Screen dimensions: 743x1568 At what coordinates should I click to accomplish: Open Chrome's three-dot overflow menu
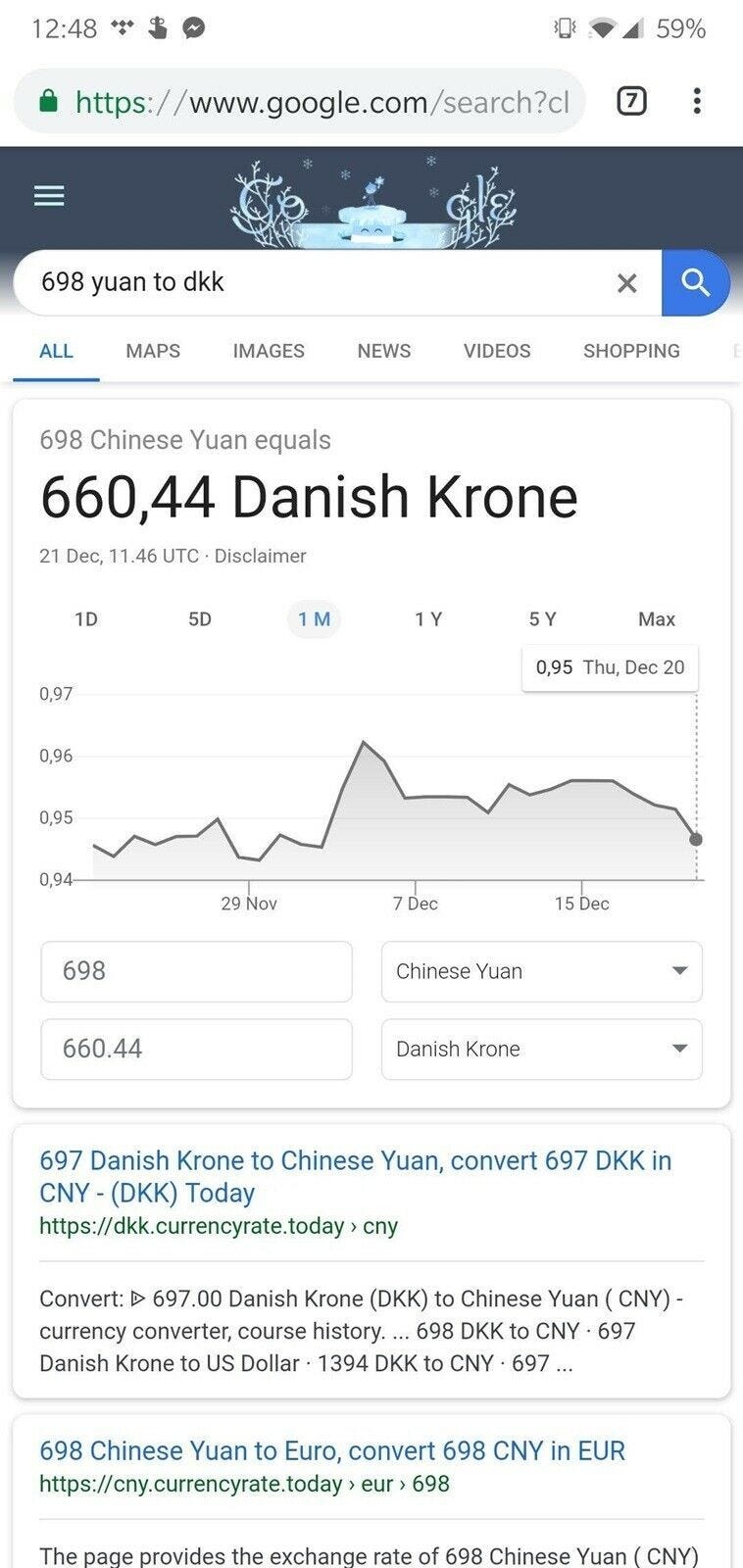click(x=696, y=100)
